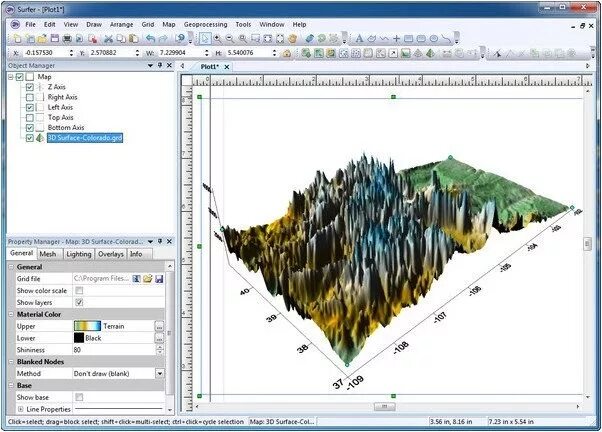Select the Ellipse drawing tool
602x432 pixels.
click(x=433, y=38)
